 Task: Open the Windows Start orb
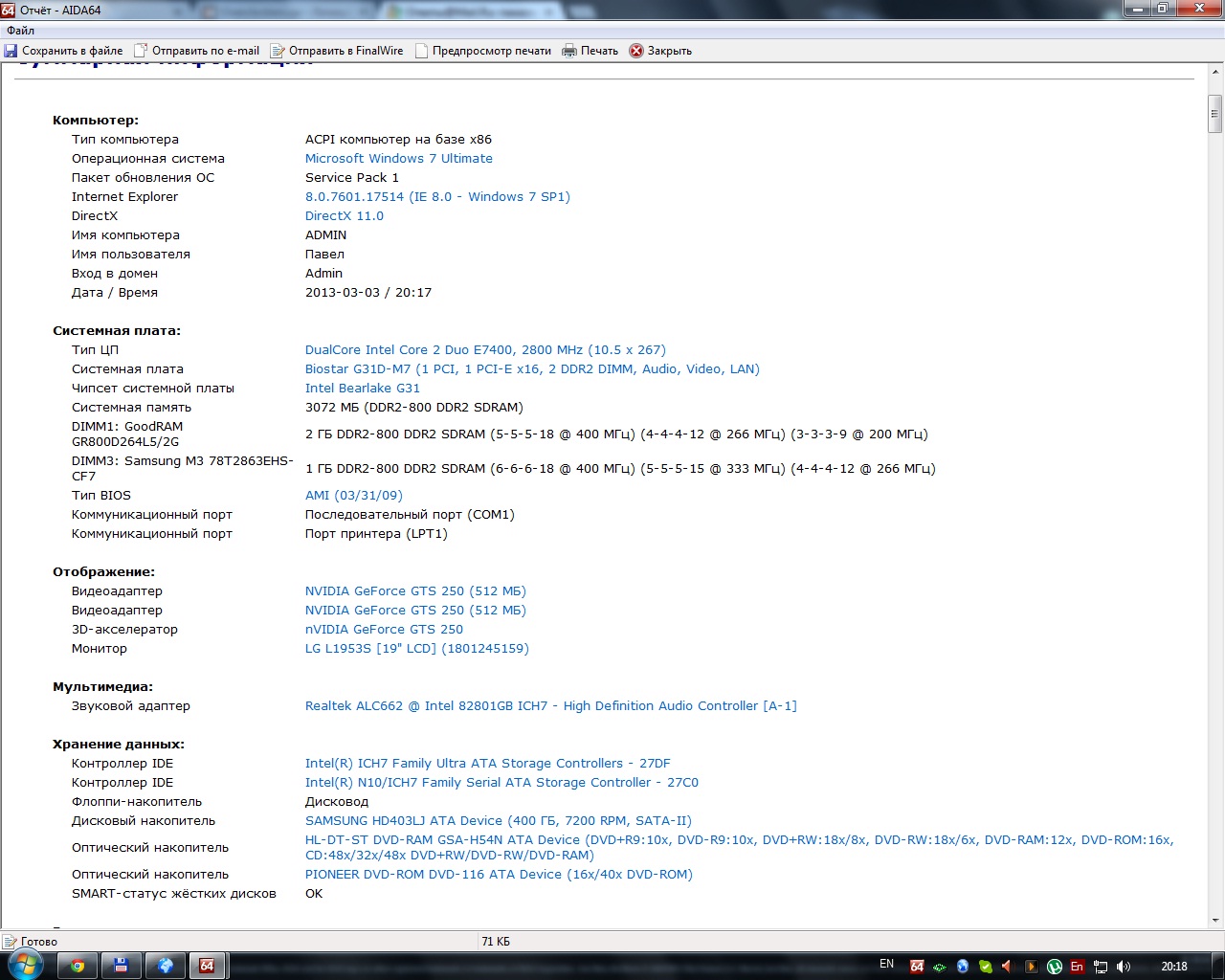coord(26,966)
